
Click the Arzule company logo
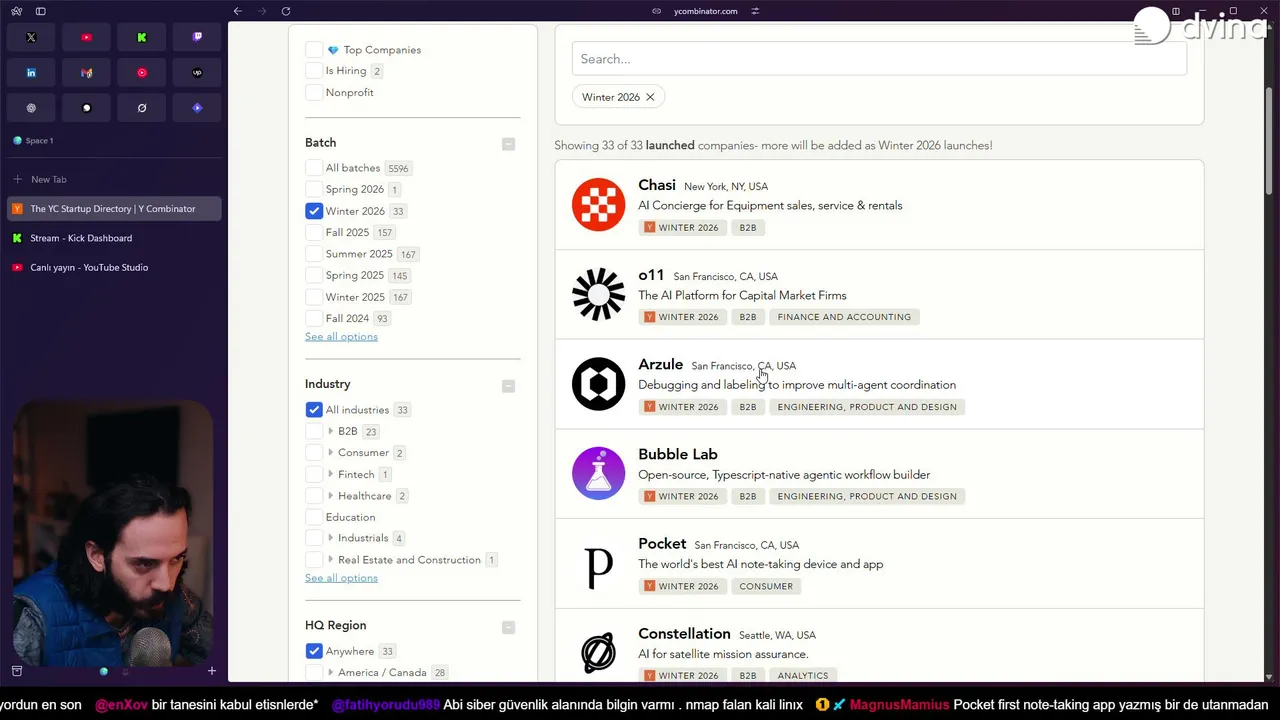(598, 384)
